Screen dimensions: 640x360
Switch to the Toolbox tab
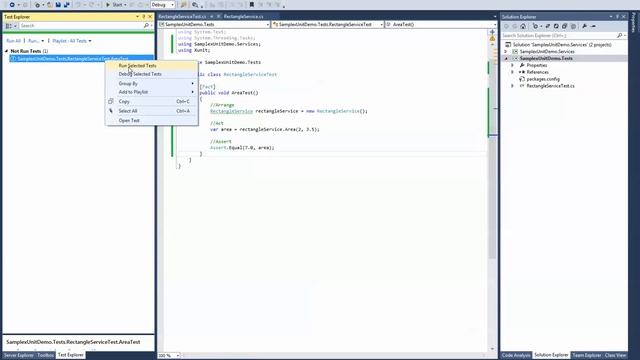[x=45, y=356]
